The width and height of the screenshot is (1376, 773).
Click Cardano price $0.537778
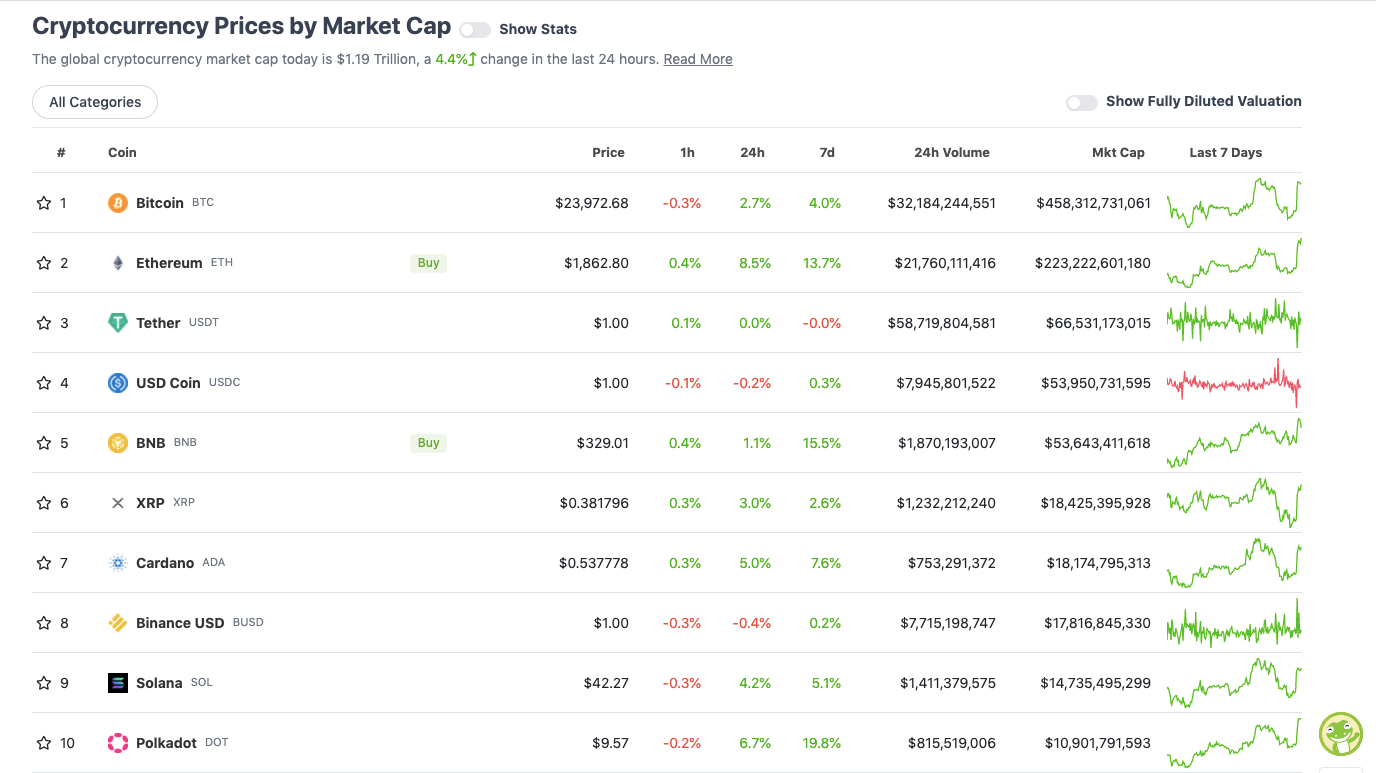click(x=594, y=563)
